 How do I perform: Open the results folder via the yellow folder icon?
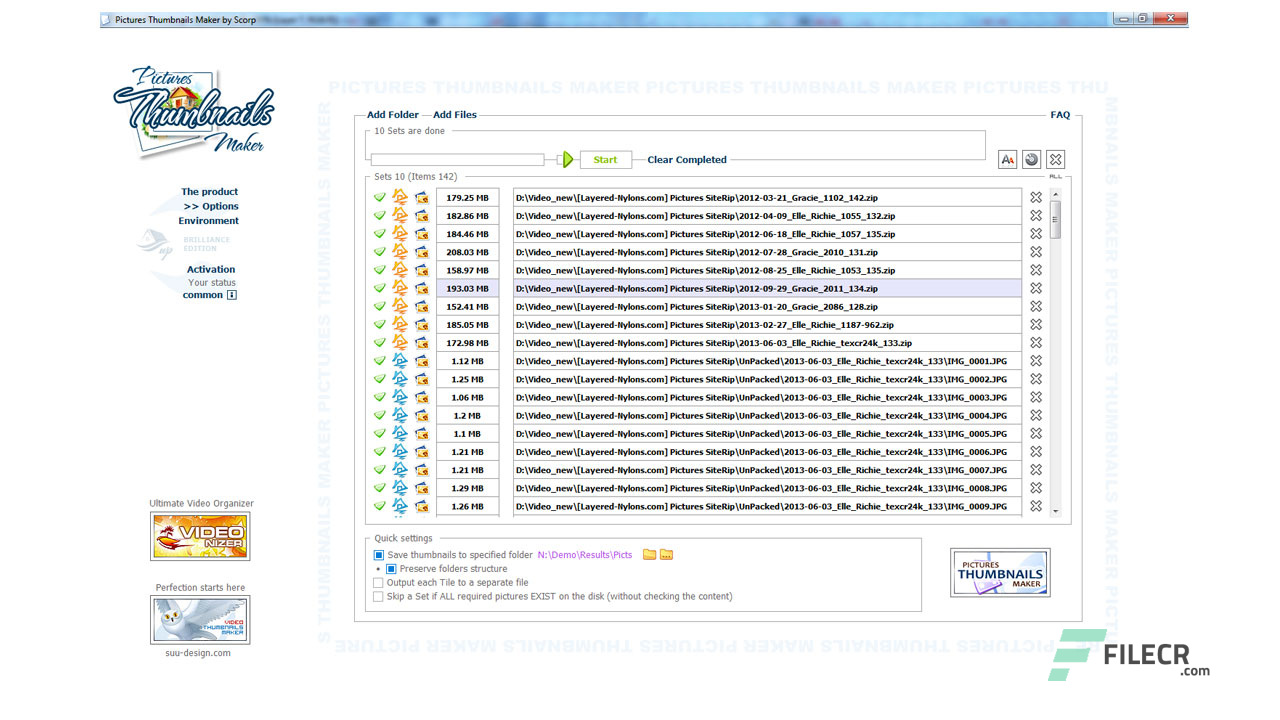(649, 555)
